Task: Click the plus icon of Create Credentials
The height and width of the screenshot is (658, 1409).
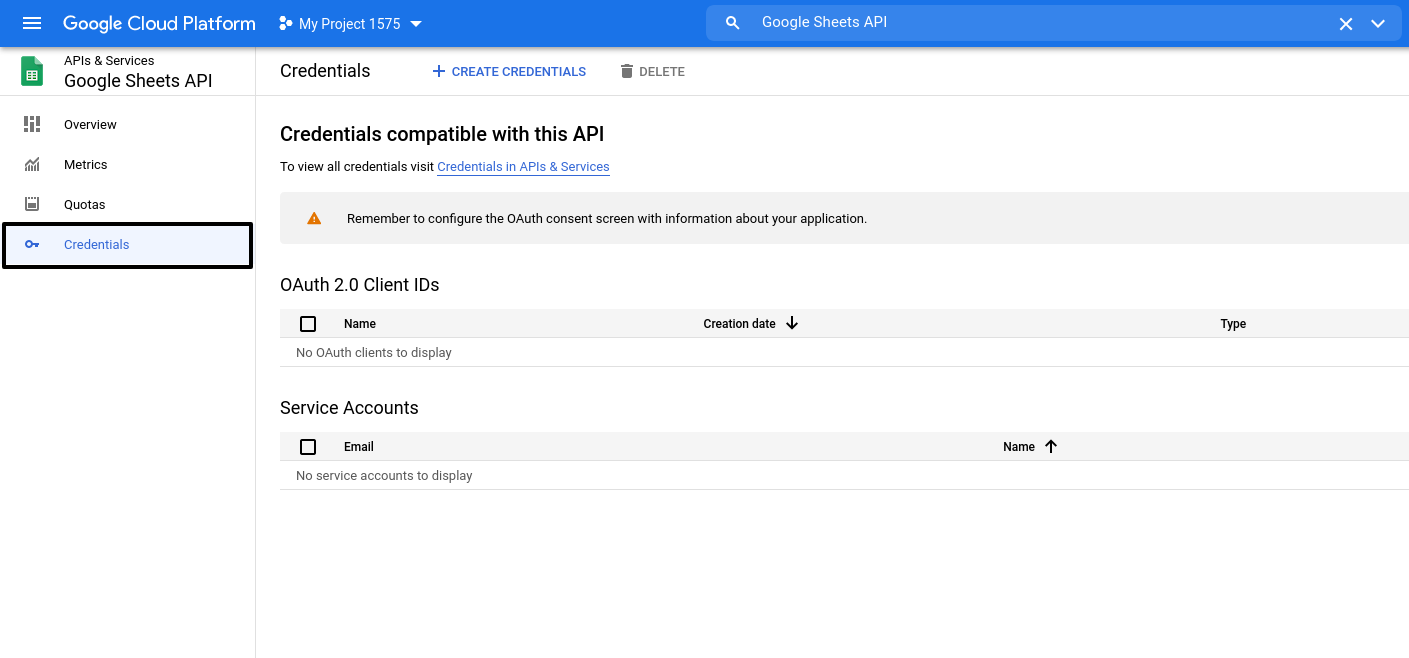Action: pyautogui.click(x=438, y=71)
